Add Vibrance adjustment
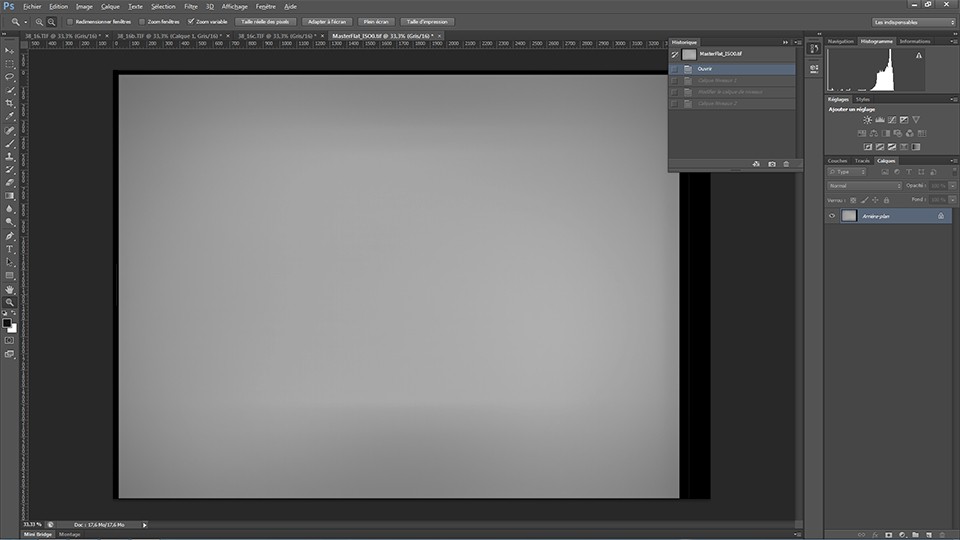The height and width of the screenshot is (540, 960). tap(916, 120)
